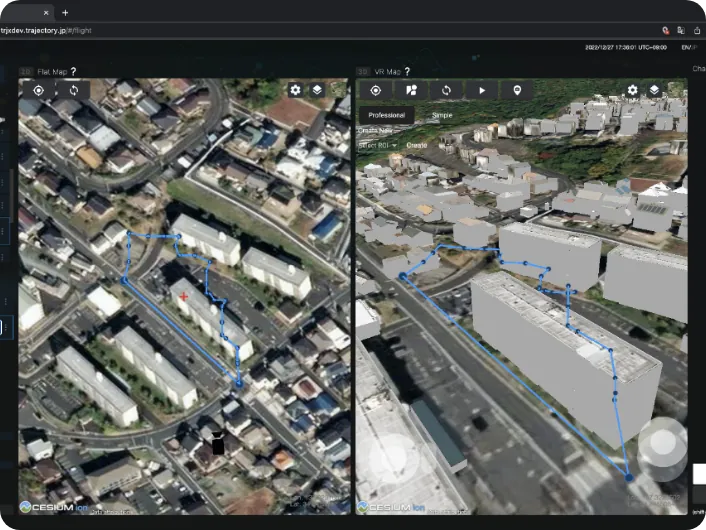The image size is (706, 530).
Task: Click the Cesium ion logo on Flat Map
Action: pyautogui.click(x=54, y=507)
